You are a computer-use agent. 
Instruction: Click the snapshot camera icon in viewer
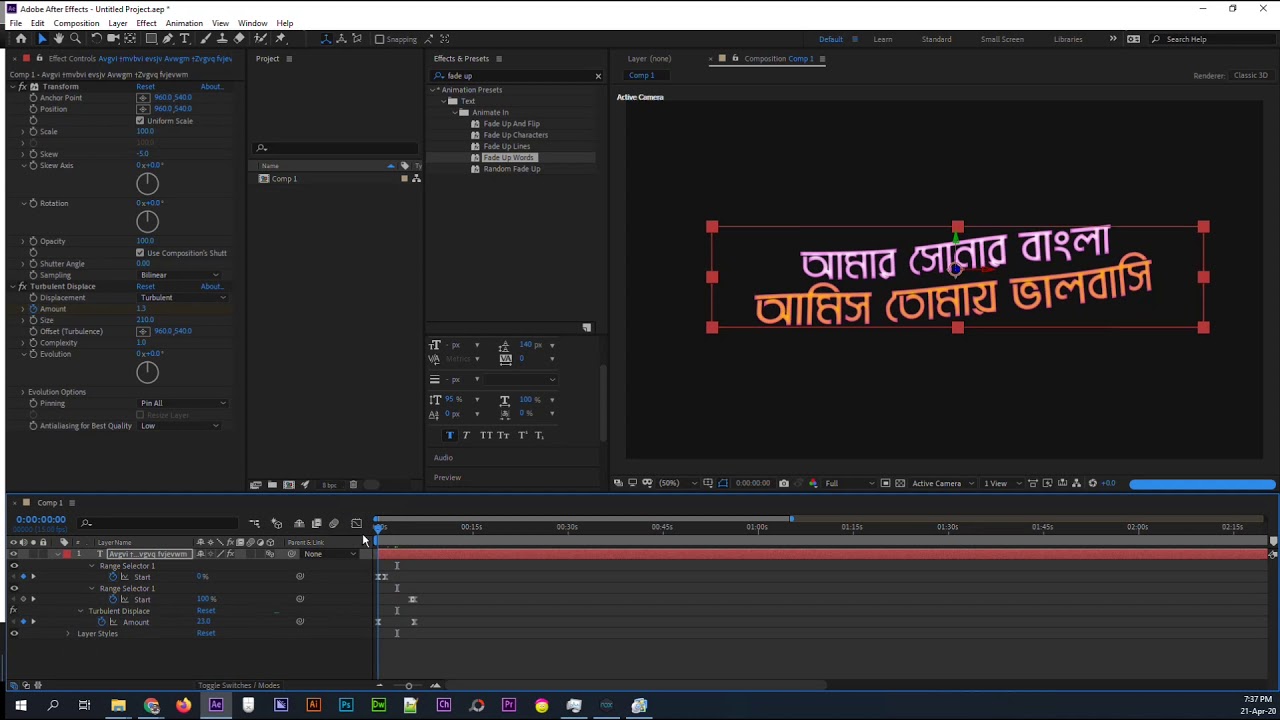pyautogui.click(x=784, y=483)
